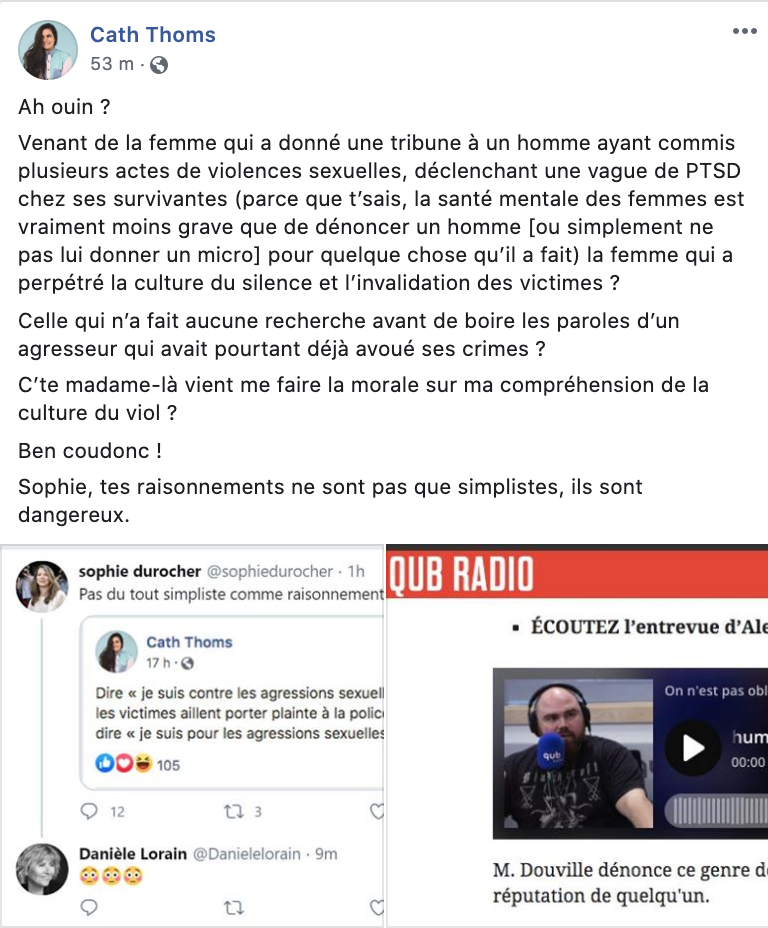Click the @sophiedurocher handle
Viewport: 768px width, 928px height.
pos(269,571)
